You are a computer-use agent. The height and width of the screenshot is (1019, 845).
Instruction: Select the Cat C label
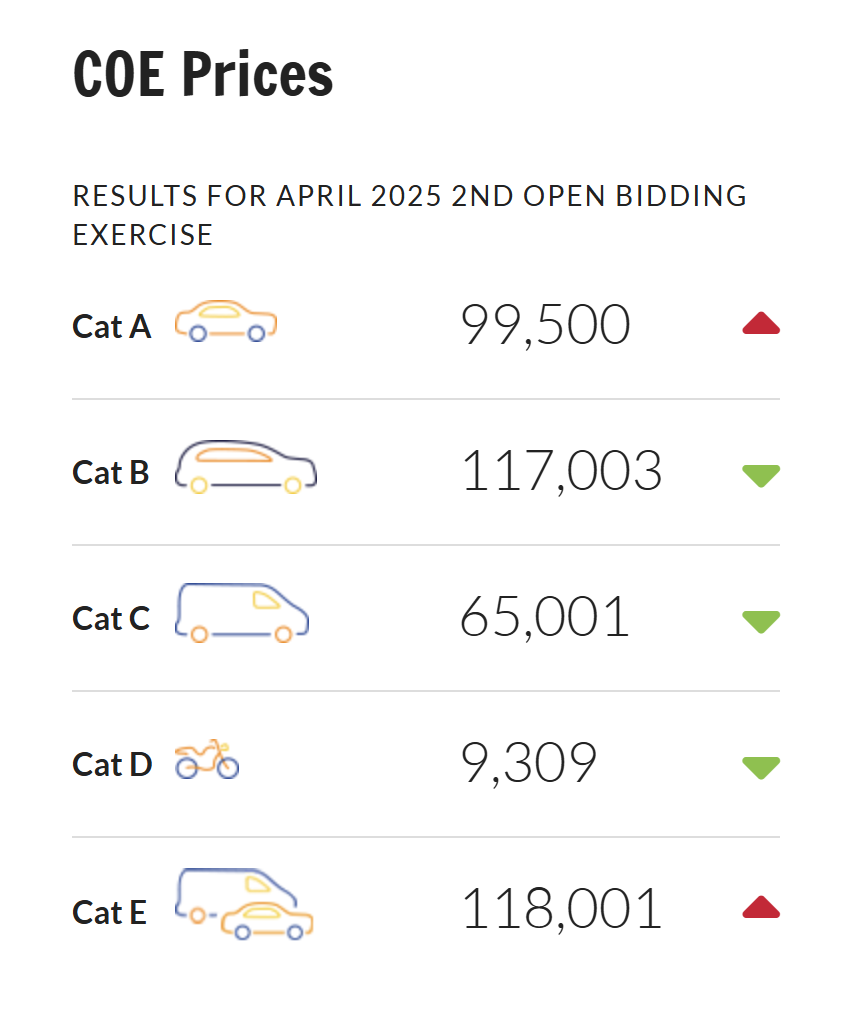(111, 618)
